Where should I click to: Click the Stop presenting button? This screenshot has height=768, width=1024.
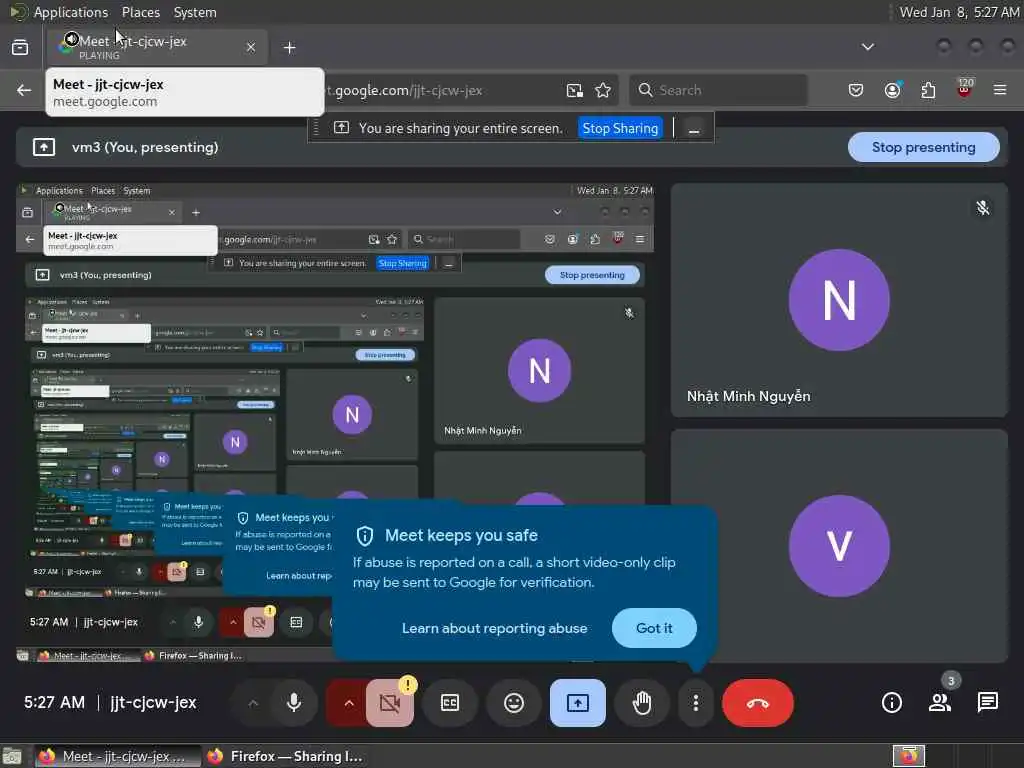[923, 148]
